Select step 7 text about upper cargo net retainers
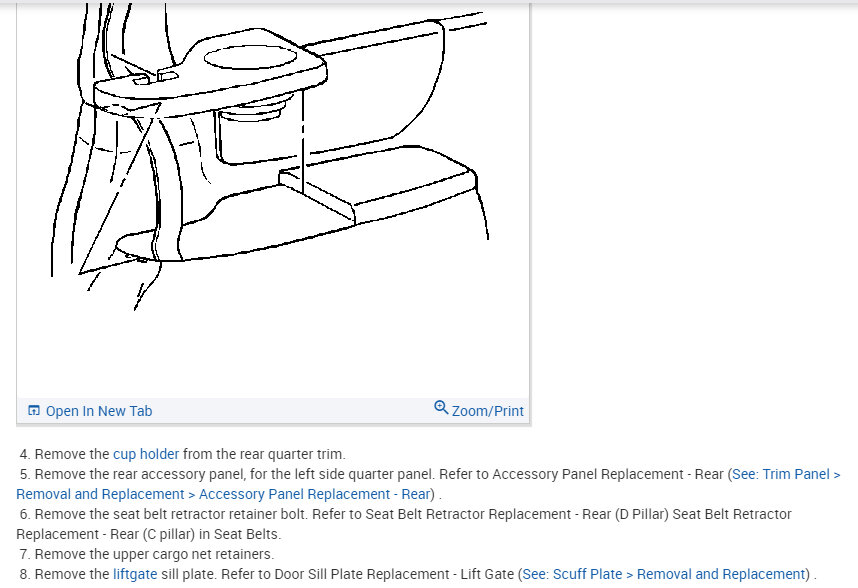Viewport: 858px width, 588px height. 147,554
